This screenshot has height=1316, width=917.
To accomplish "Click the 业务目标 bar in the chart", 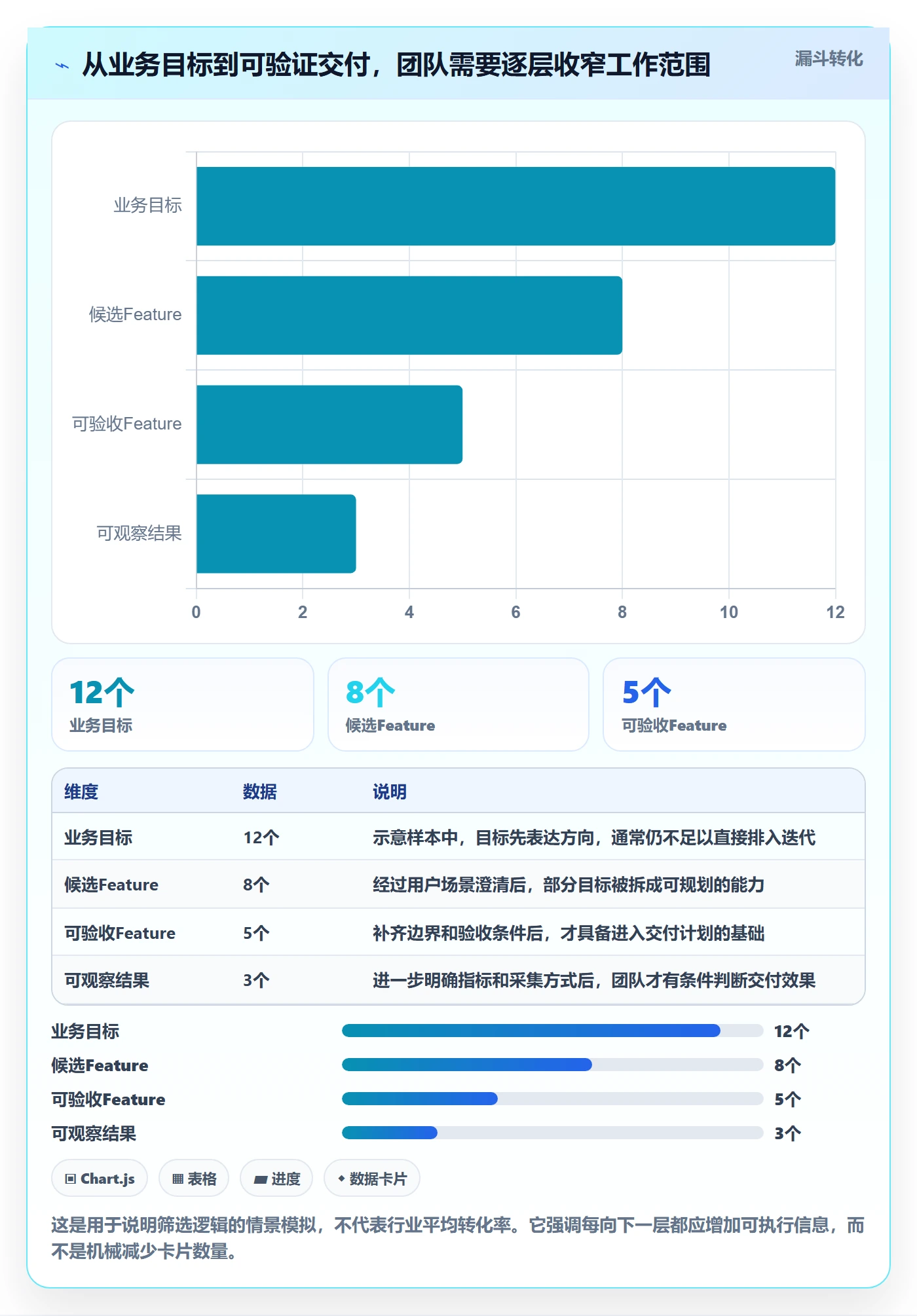I will (515, 206).
